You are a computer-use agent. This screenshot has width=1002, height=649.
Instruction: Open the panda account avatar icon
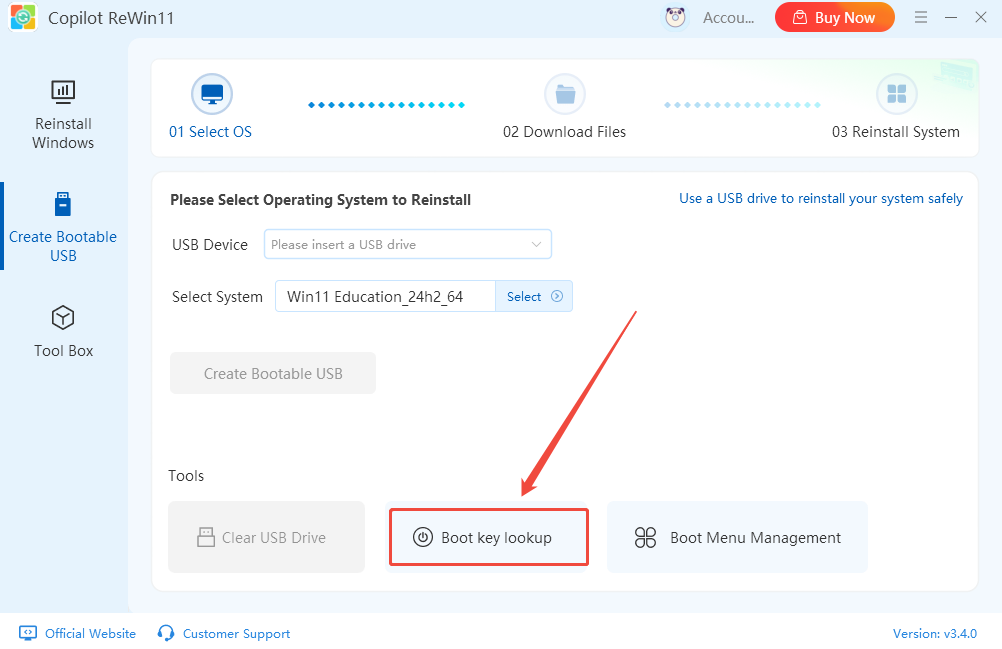point(676,17)
